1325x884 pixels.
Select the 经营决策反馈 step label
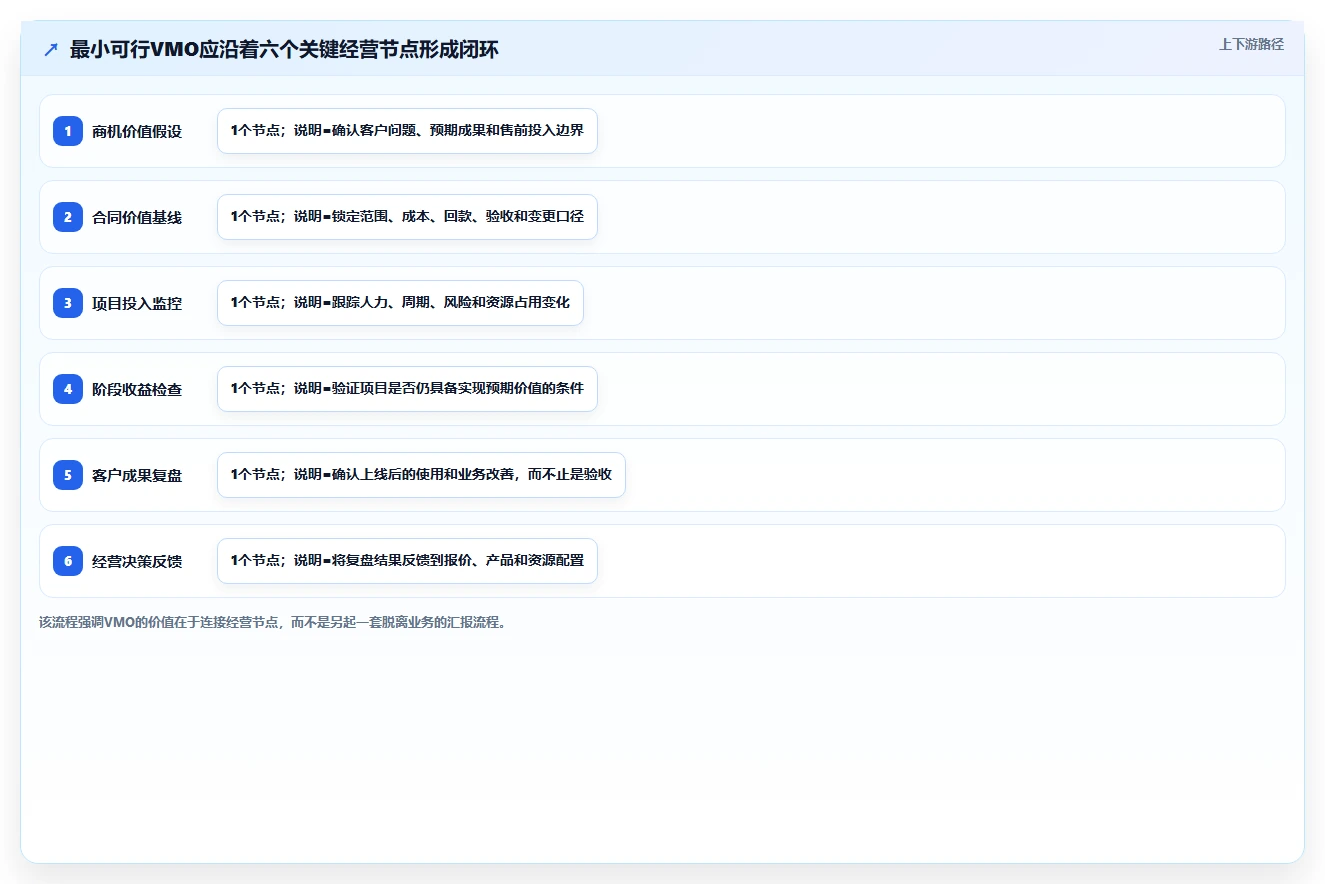[x=137, y=561]
